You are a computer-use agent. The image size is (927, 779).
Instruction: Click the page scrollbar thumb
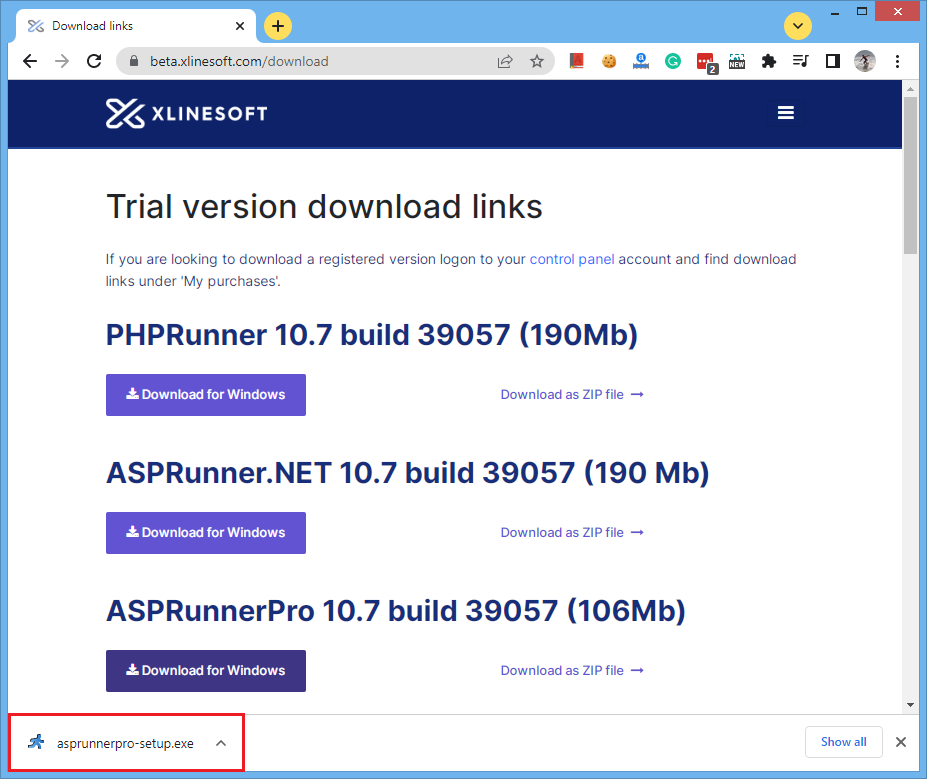click(910, 176)
